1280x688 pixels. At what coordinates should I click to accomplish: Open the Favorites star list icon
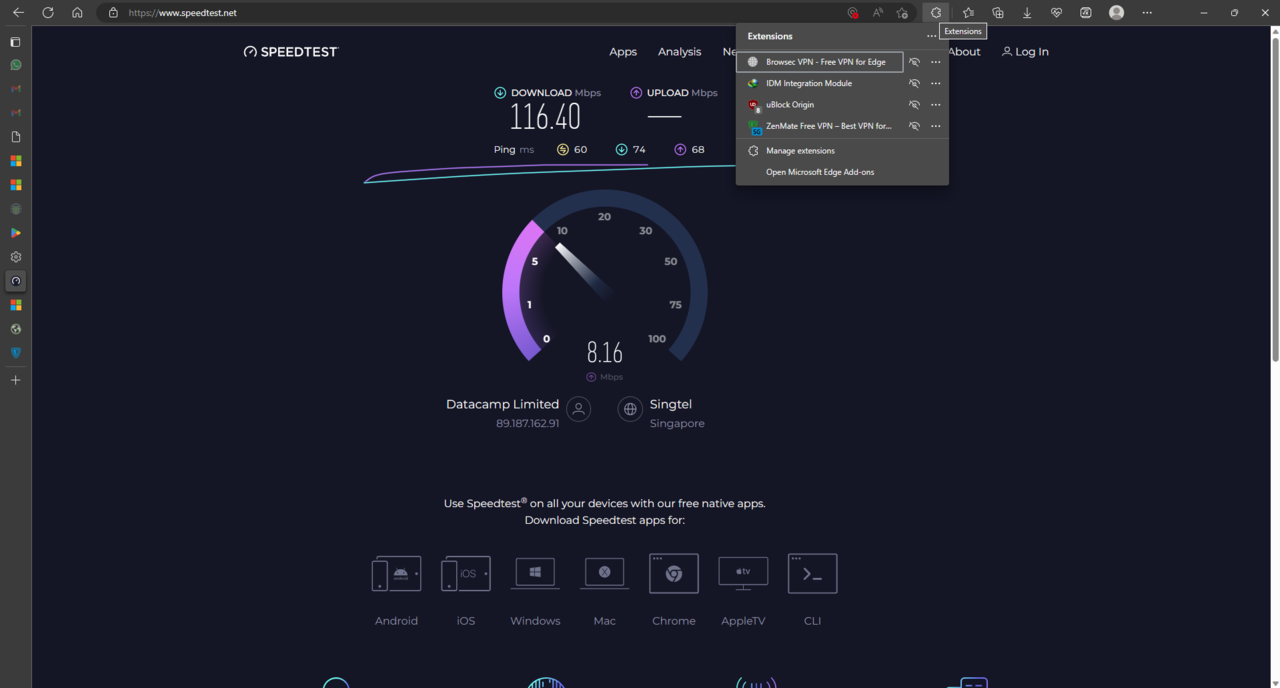[x=968, y=13]
